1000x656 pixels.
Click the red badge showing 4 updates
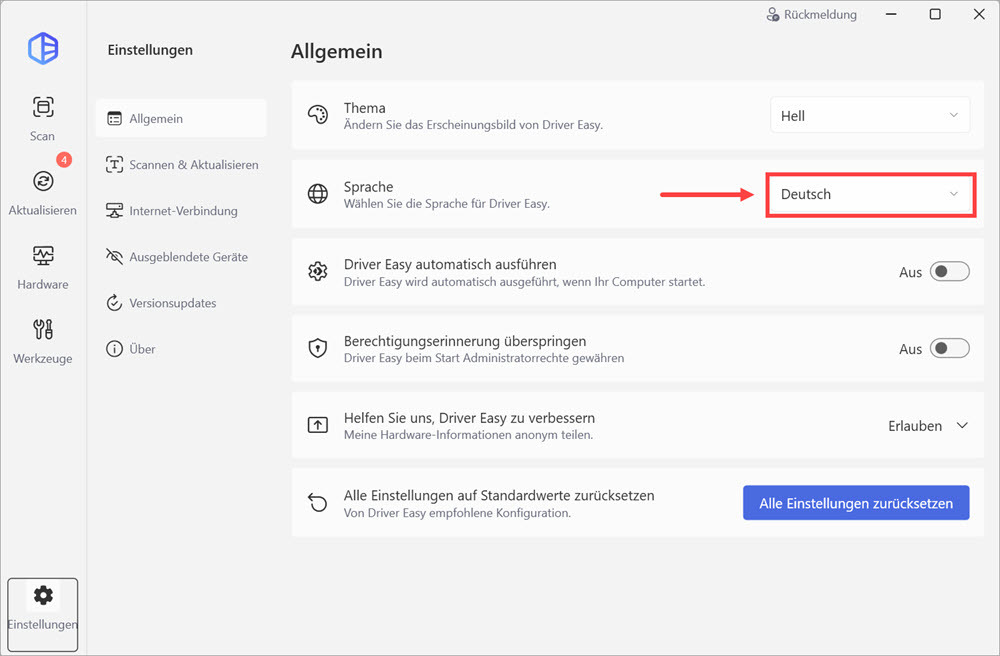(64, 160)
